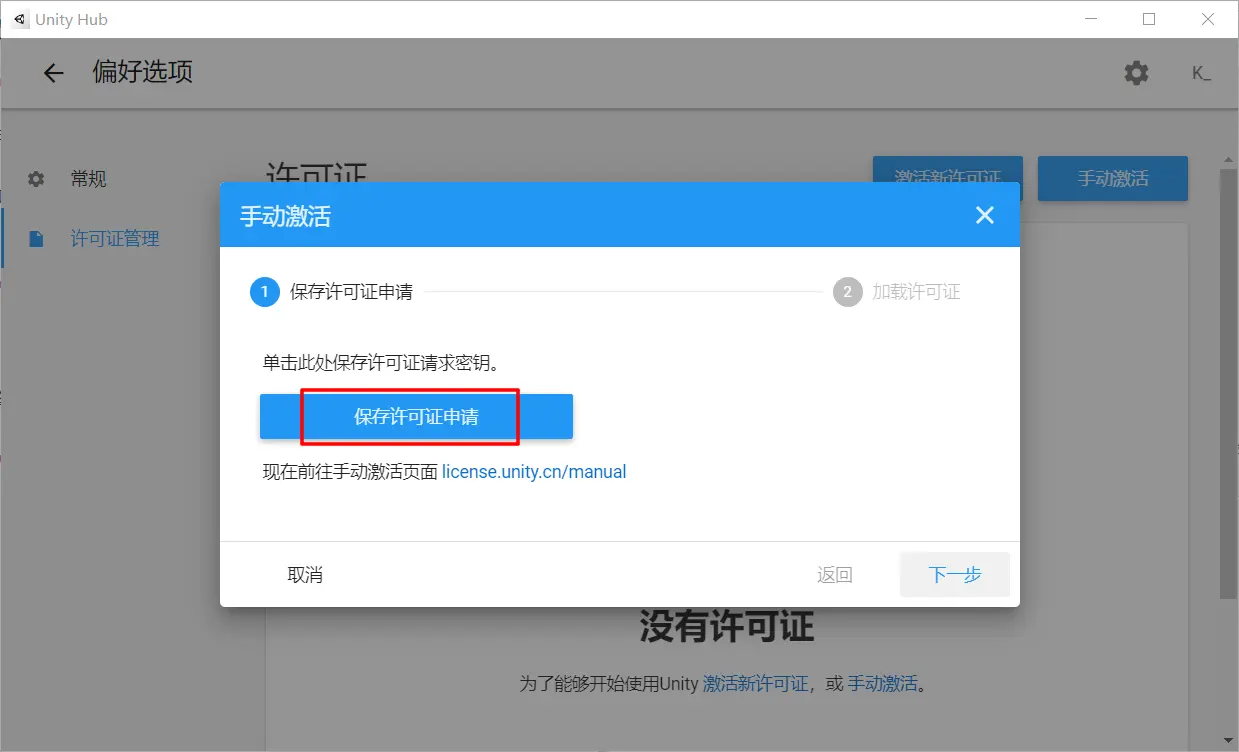
Task: Click the 保存许可证申请 button
Action: click(416, 417)
